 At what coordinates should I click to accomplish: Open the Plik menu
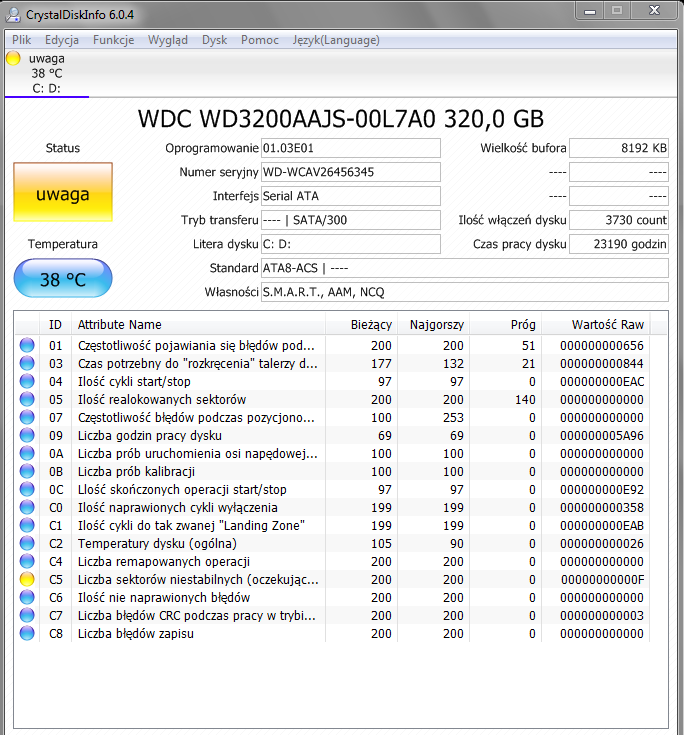click(x=22, y=40)
